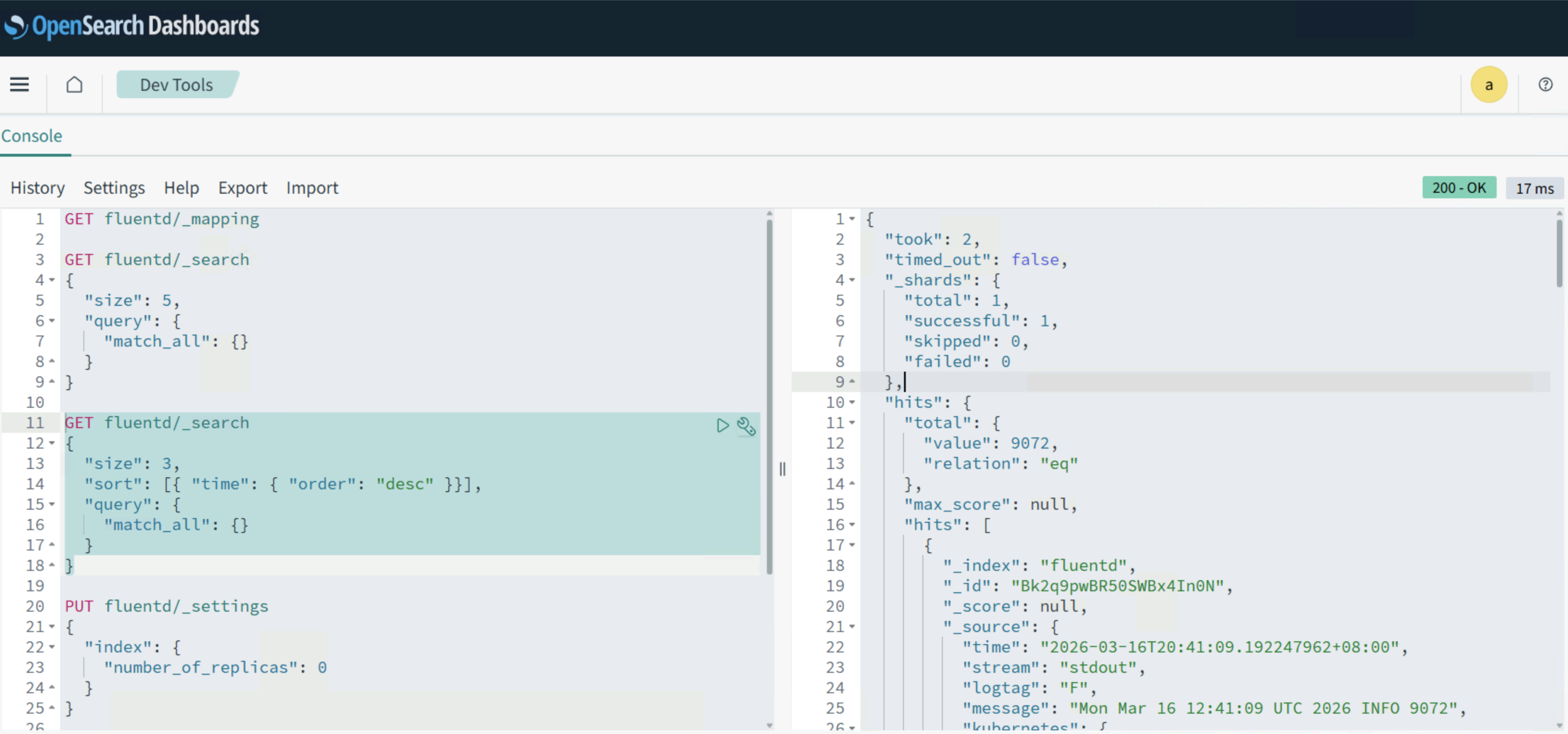Click the '"_id"' value Bk2q9pwBR50SWBx4In0N
This screenshot has width=1568, height=734.
[x=1117, y=586]
